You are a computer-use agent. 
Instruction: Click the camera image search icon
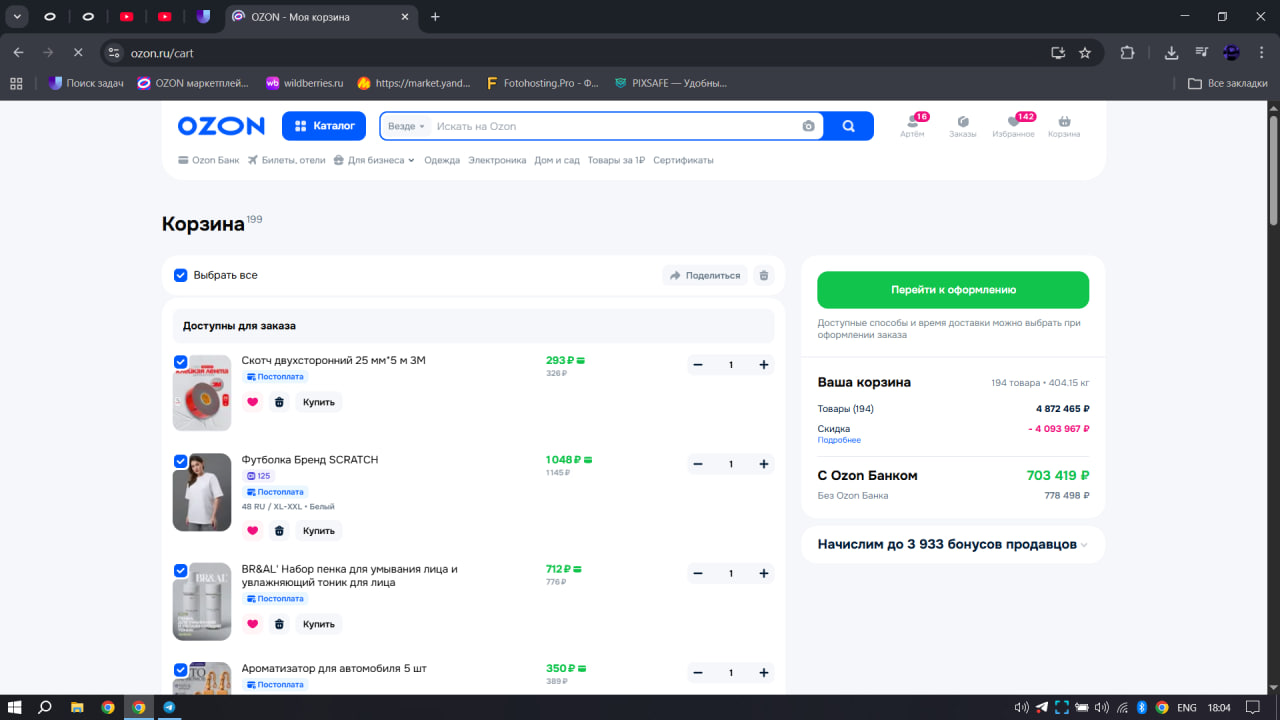coord(808,126)
